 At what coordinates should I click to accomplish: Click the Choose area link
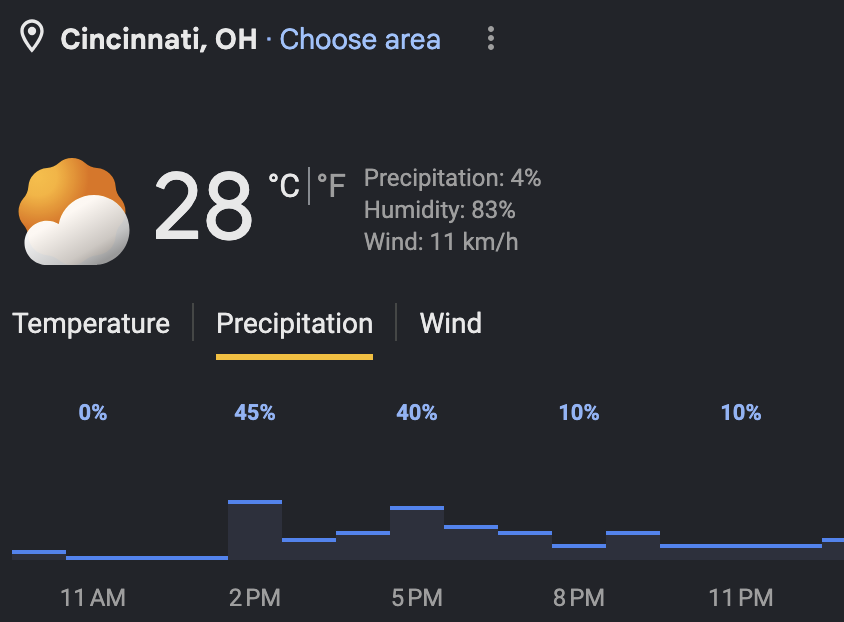point(360,39)
